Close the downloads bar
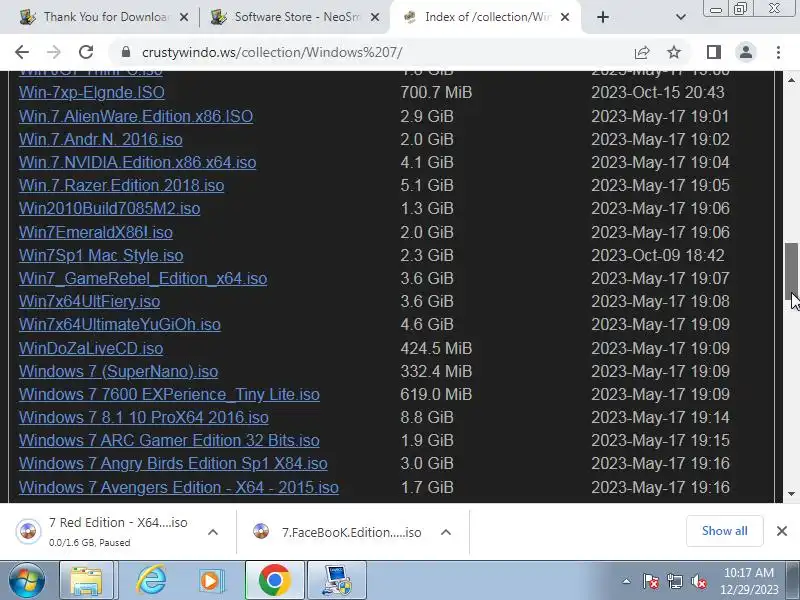800x600 pixels. 782,531
